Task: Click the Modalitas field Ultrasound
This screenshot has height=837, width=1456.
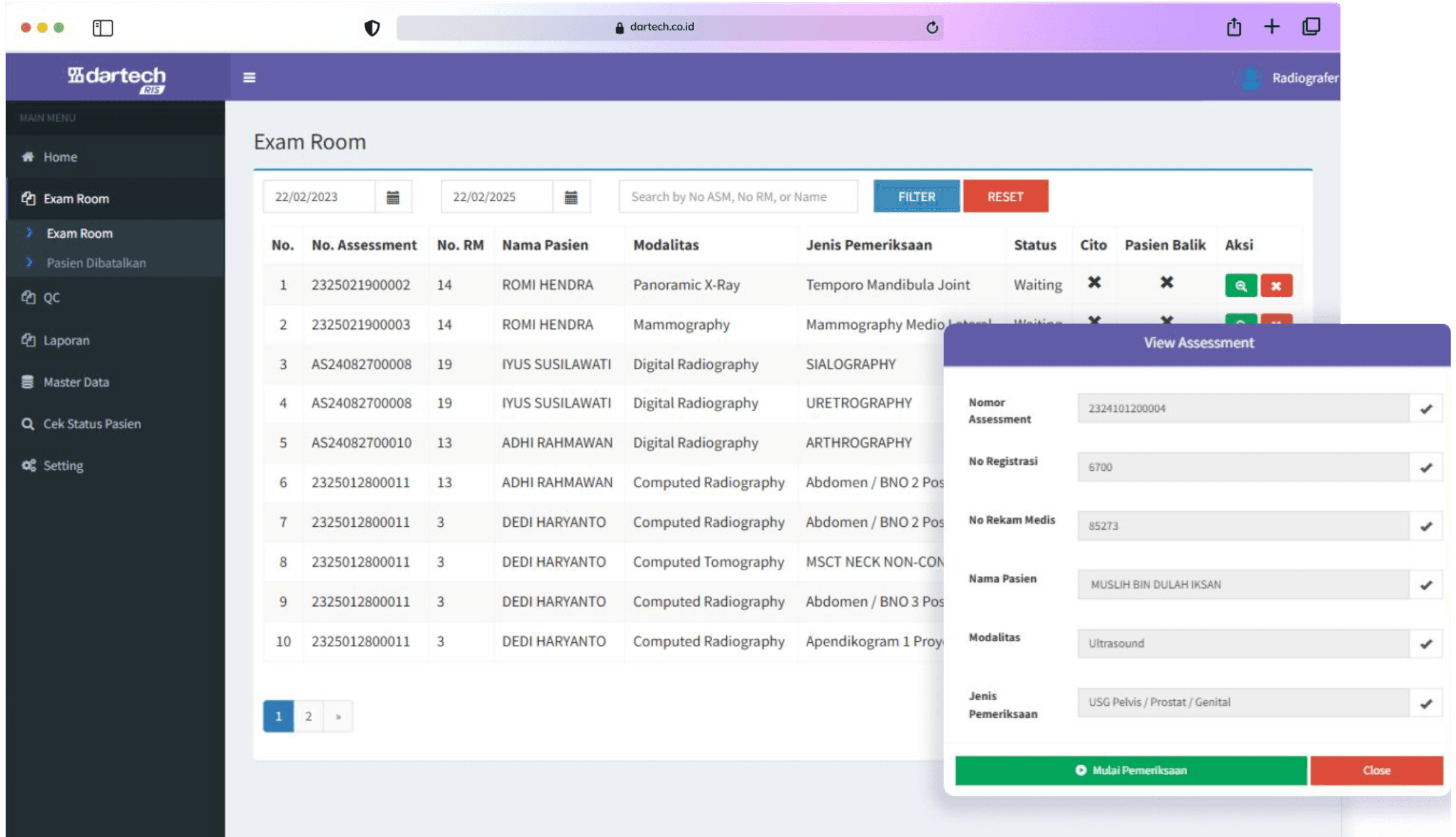Action: [1243, 644]
